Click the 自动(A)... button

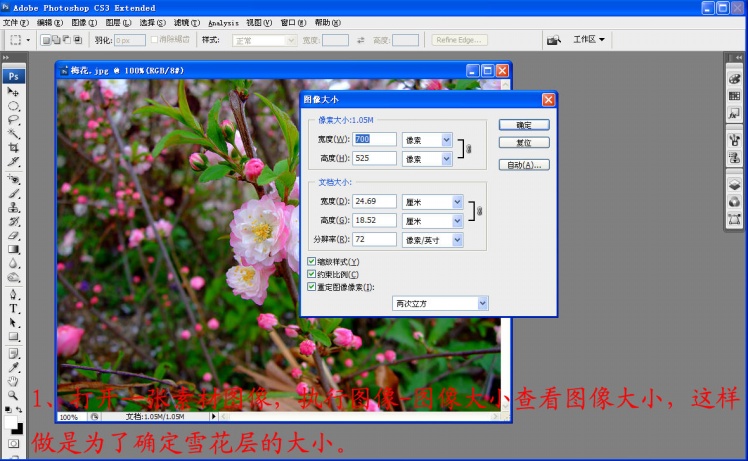coord(524,165)
